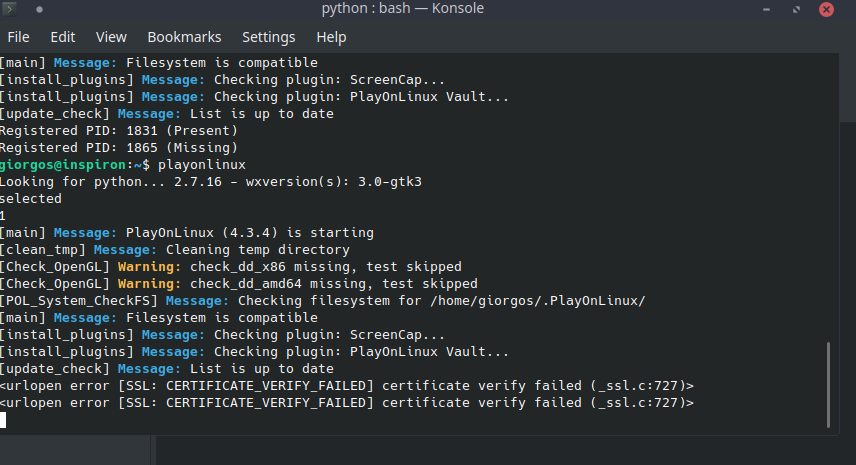Close the Konsole window with red X
Screen dimensions: 856x465
(x=827, y=9)
